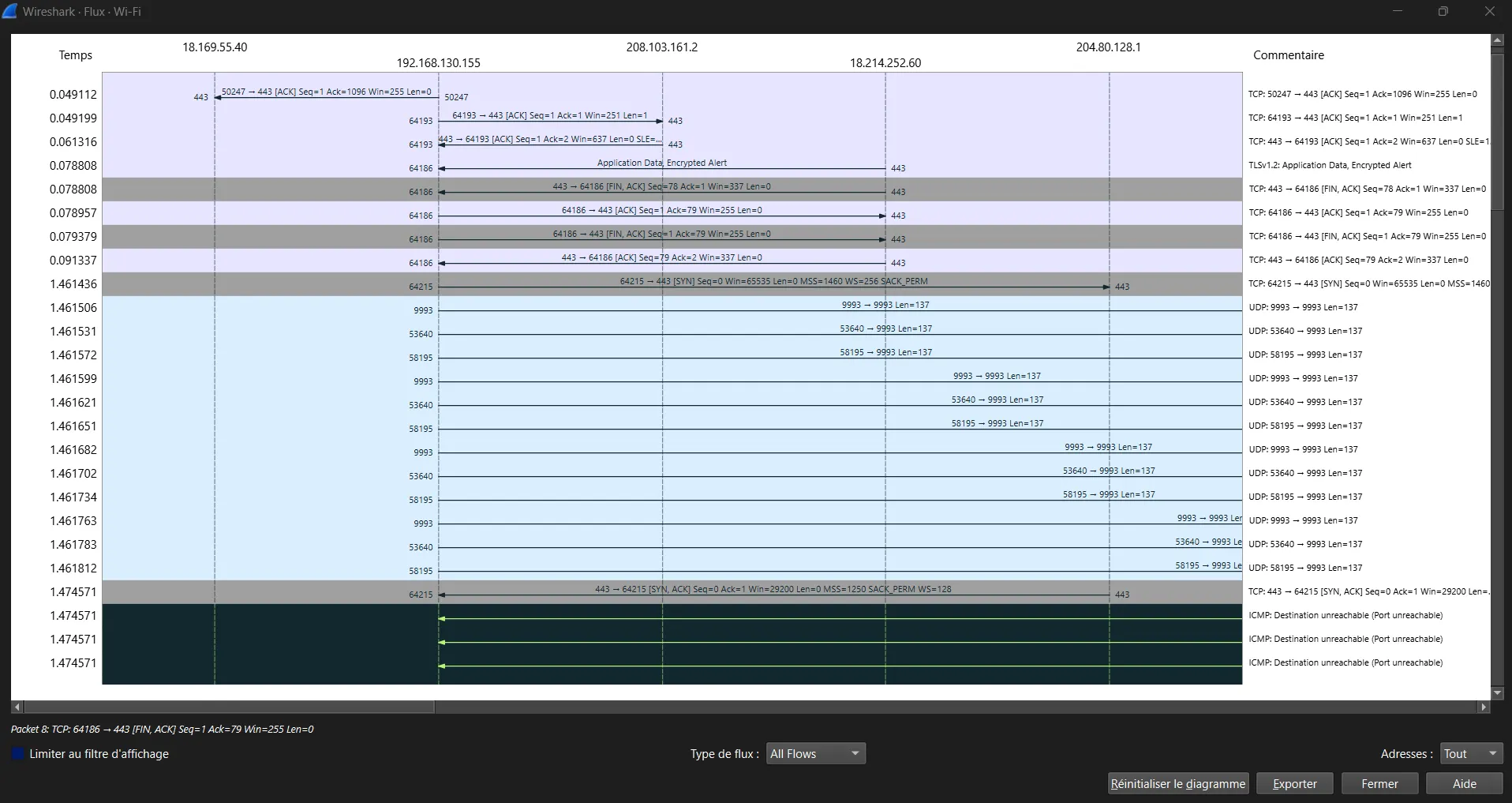Maximize the Wireshark flow window

click(1443, 12)
